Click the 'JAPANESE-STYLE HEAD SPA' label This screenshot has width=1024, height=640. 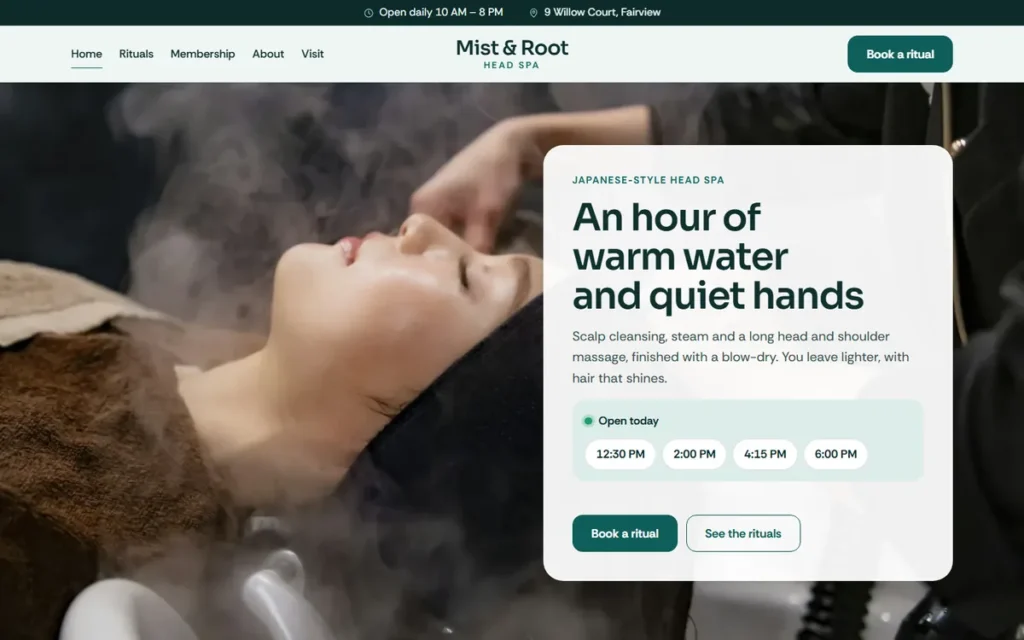click(x=648, y=180)
